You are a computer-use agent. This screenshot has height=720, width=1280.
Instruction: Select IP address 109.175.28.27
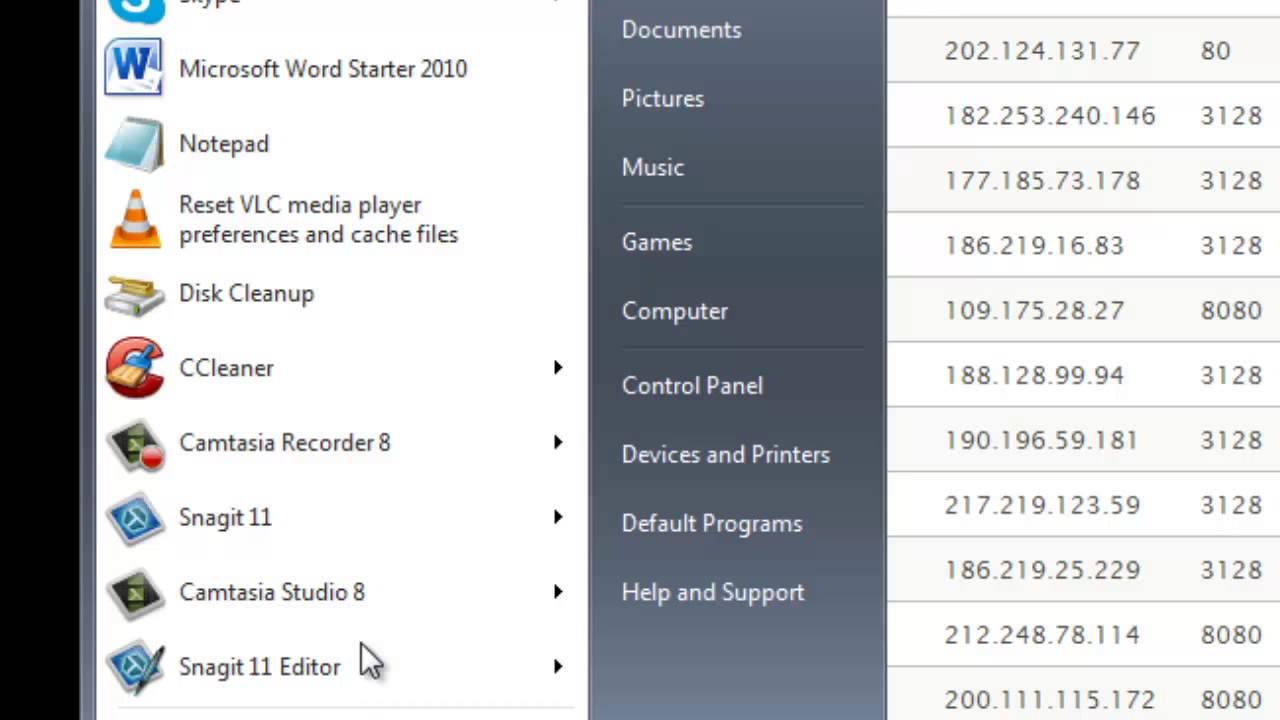pyautogui.click(x=1034, y=311)
